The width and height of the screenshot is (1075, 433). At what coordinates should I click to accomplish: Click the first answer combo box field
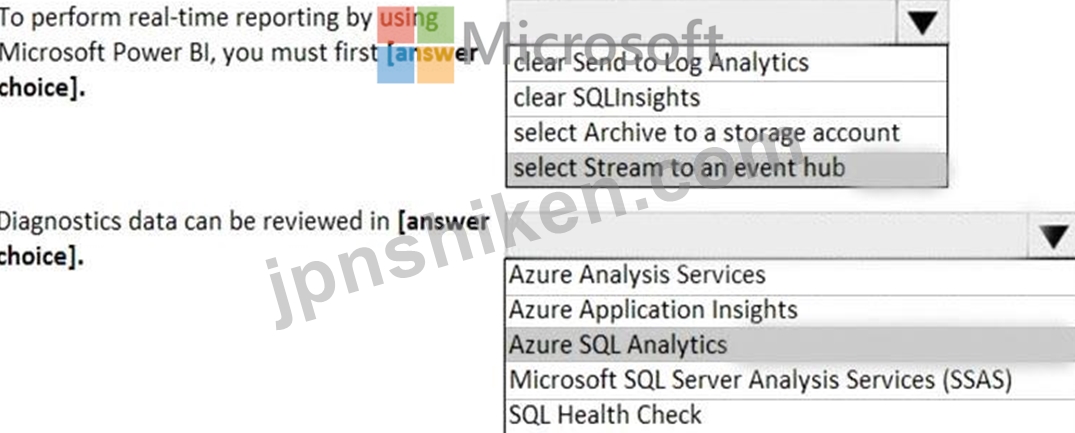click(701, 23)
